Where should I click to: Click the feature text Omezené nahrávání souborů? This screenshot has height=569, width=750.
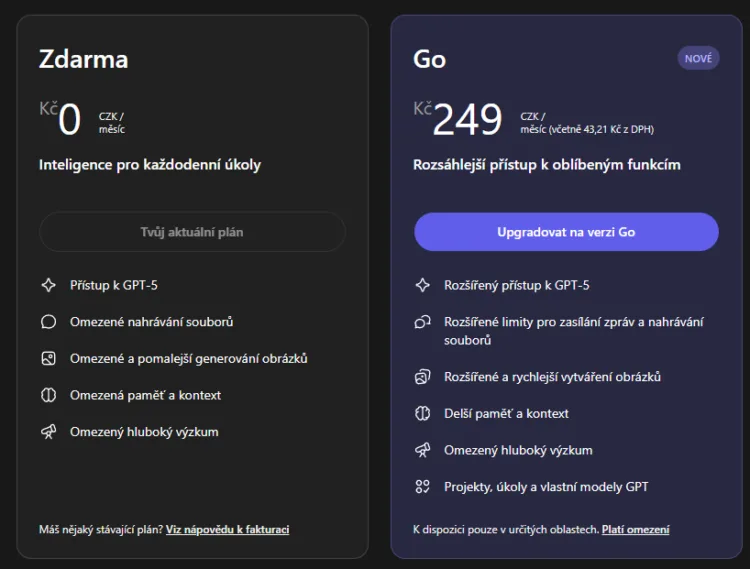click(x=152, y=322)
